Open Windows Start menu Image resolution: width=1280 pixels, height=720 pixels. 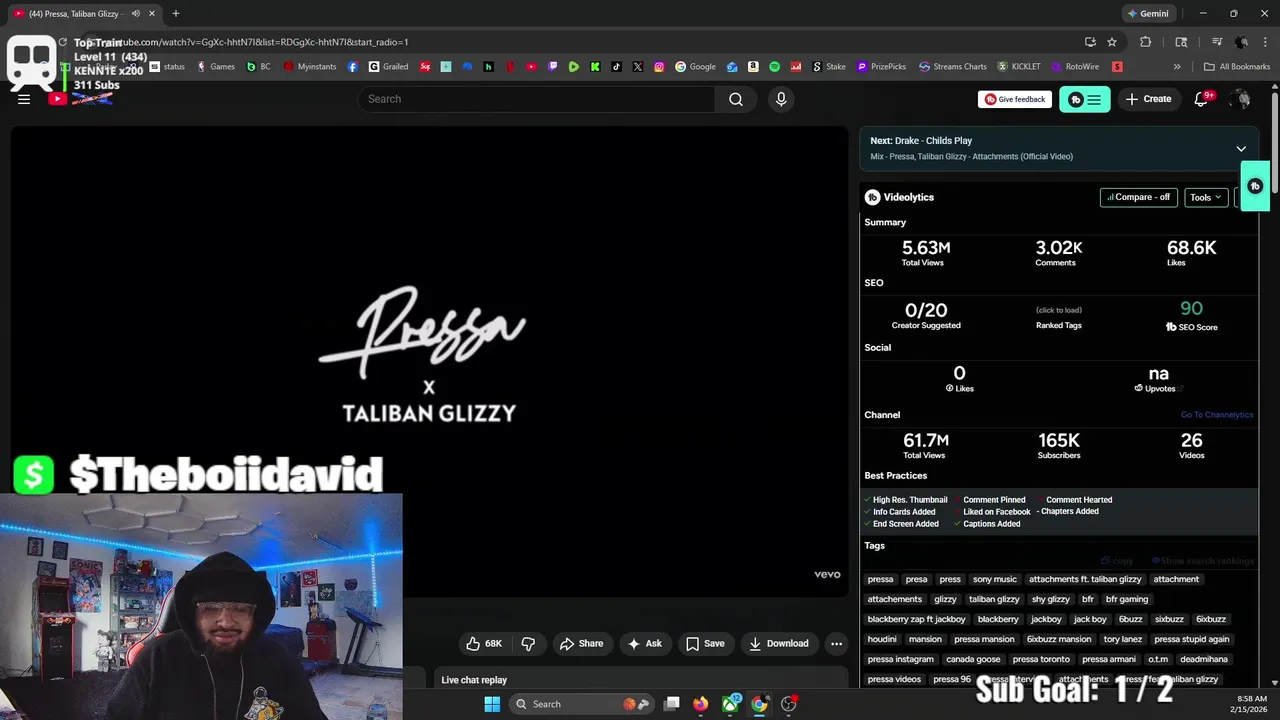[x=492, y=704]
